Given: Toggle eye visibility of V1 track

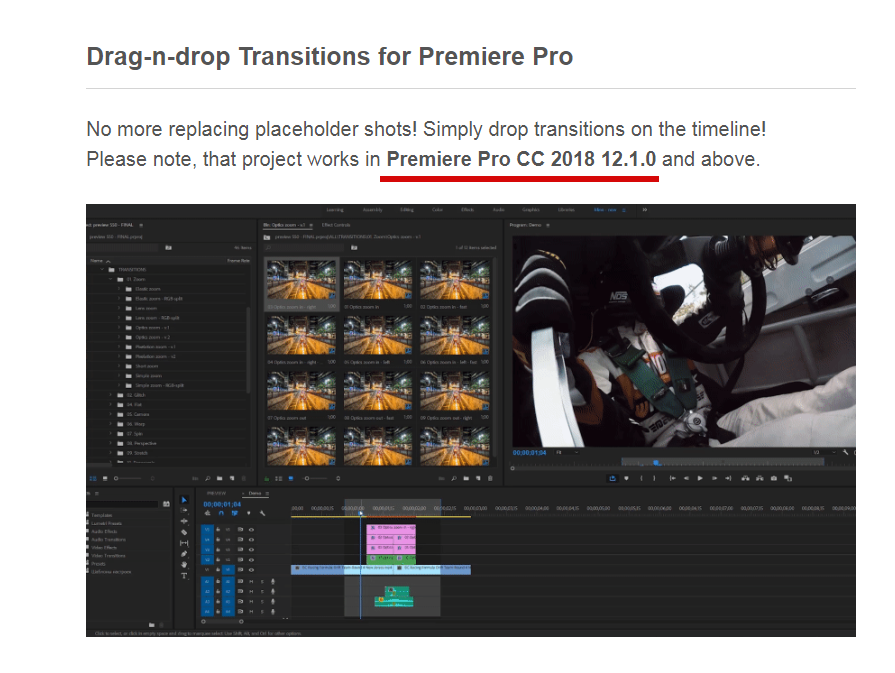Looking at the screenshot, I should click(x=251, y=570).
